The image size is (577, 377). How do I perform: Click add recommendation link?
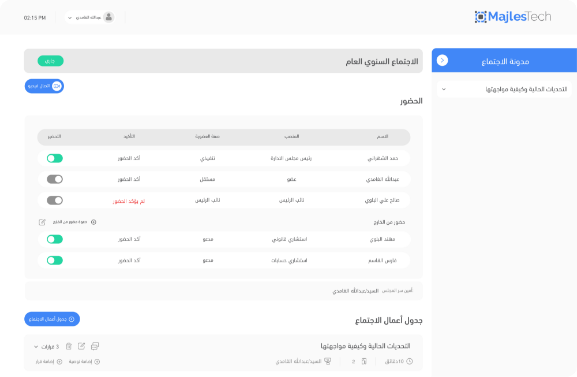pyautogui.click(x=84, y=362)
